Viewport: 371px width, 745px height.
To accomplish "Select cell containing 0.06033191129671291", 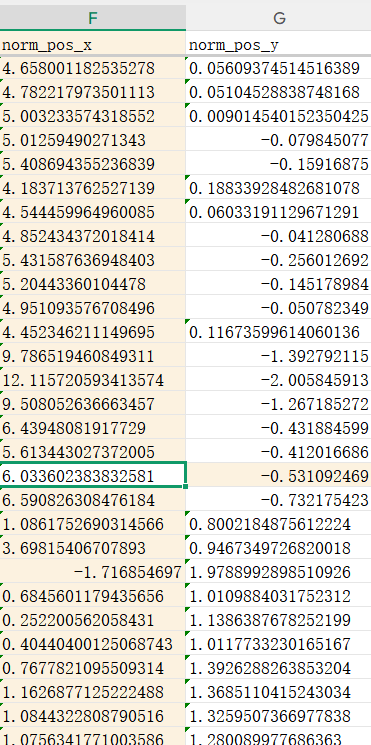I will tap(278, 211).
